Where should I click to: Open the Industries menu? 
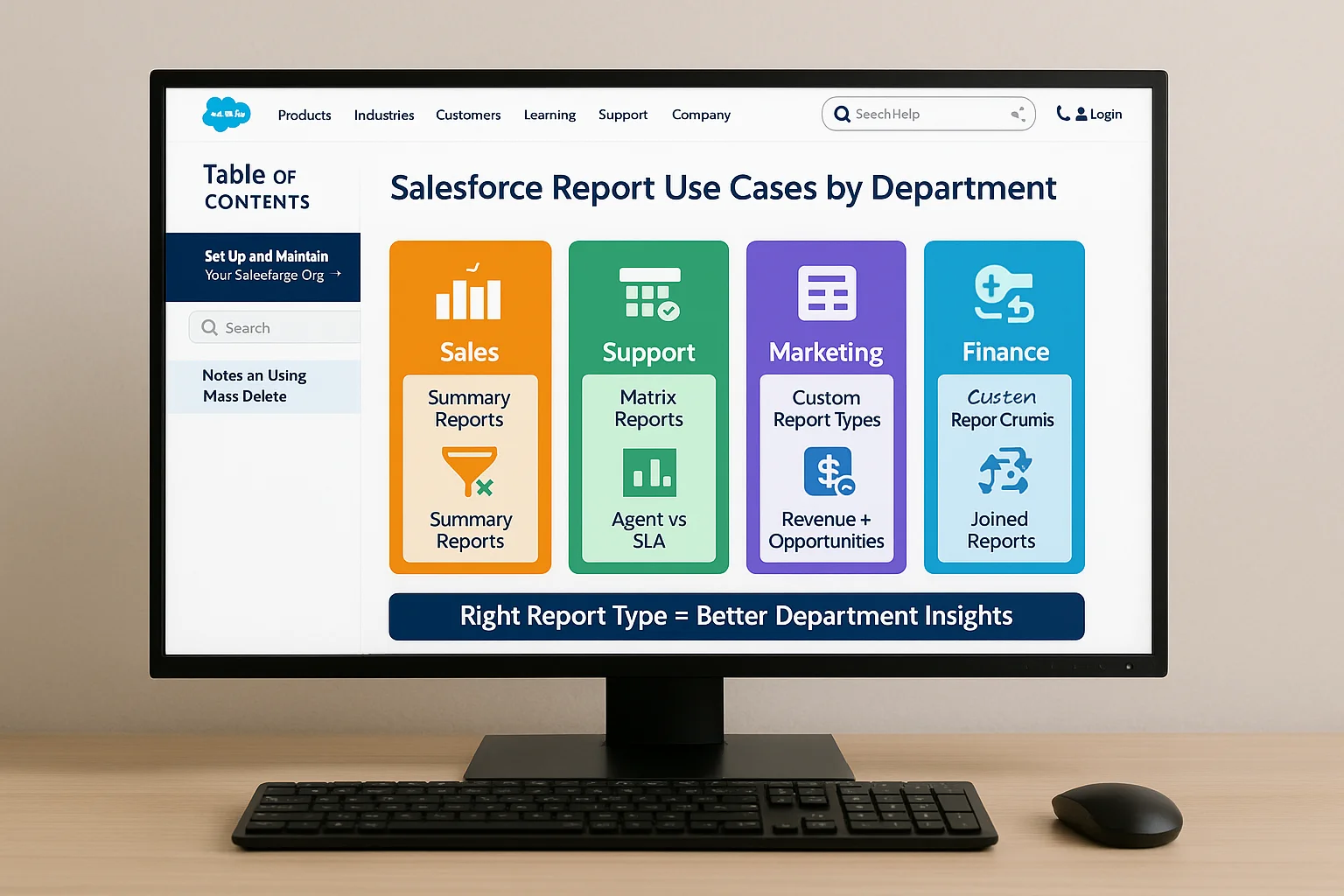[384, 115]
